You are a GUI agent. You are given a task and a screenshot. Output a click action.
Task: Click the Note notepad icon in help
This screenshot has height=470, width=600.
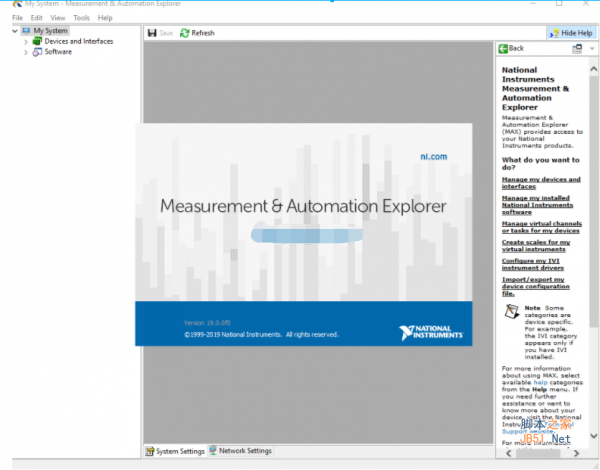click(512, 312)
